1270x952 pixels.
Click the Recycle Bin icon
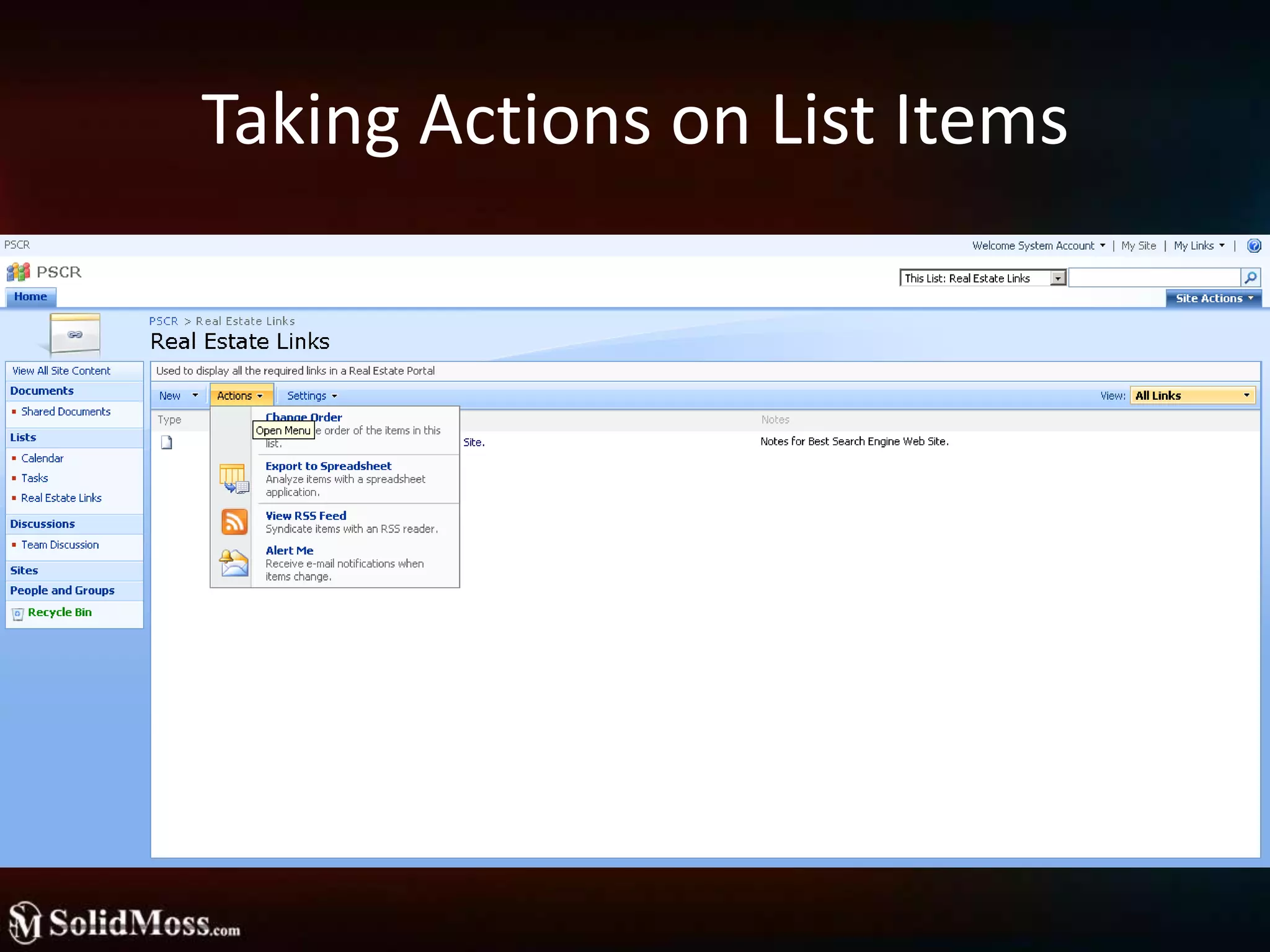18,614
